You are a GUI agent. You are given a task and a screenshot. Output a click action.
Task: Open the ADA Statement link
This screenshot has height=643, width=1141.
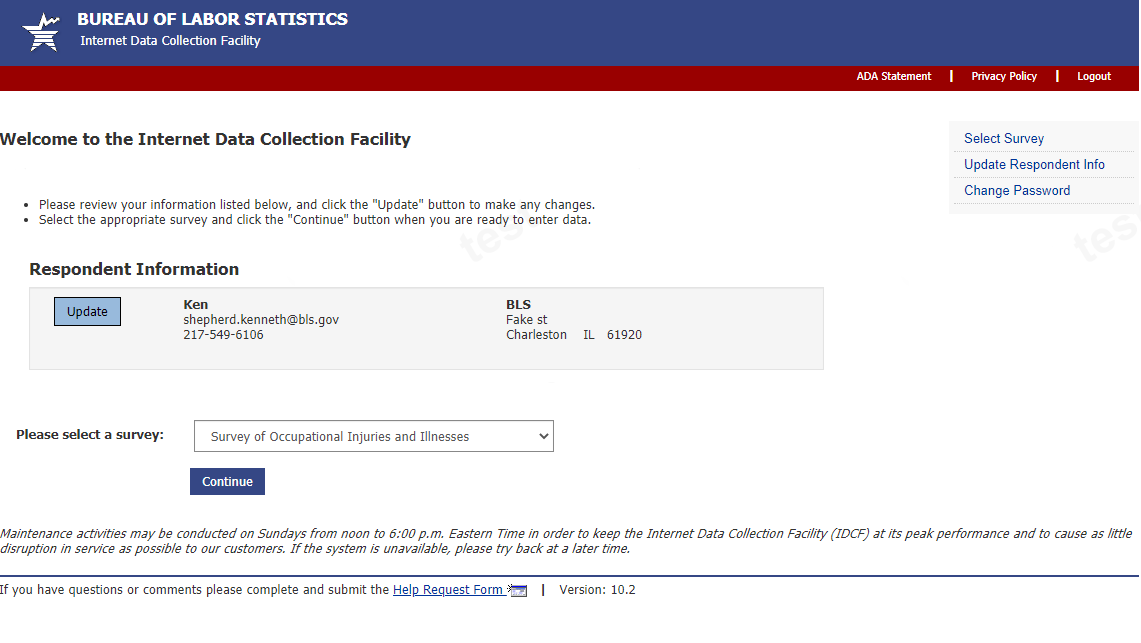[893, 76]
